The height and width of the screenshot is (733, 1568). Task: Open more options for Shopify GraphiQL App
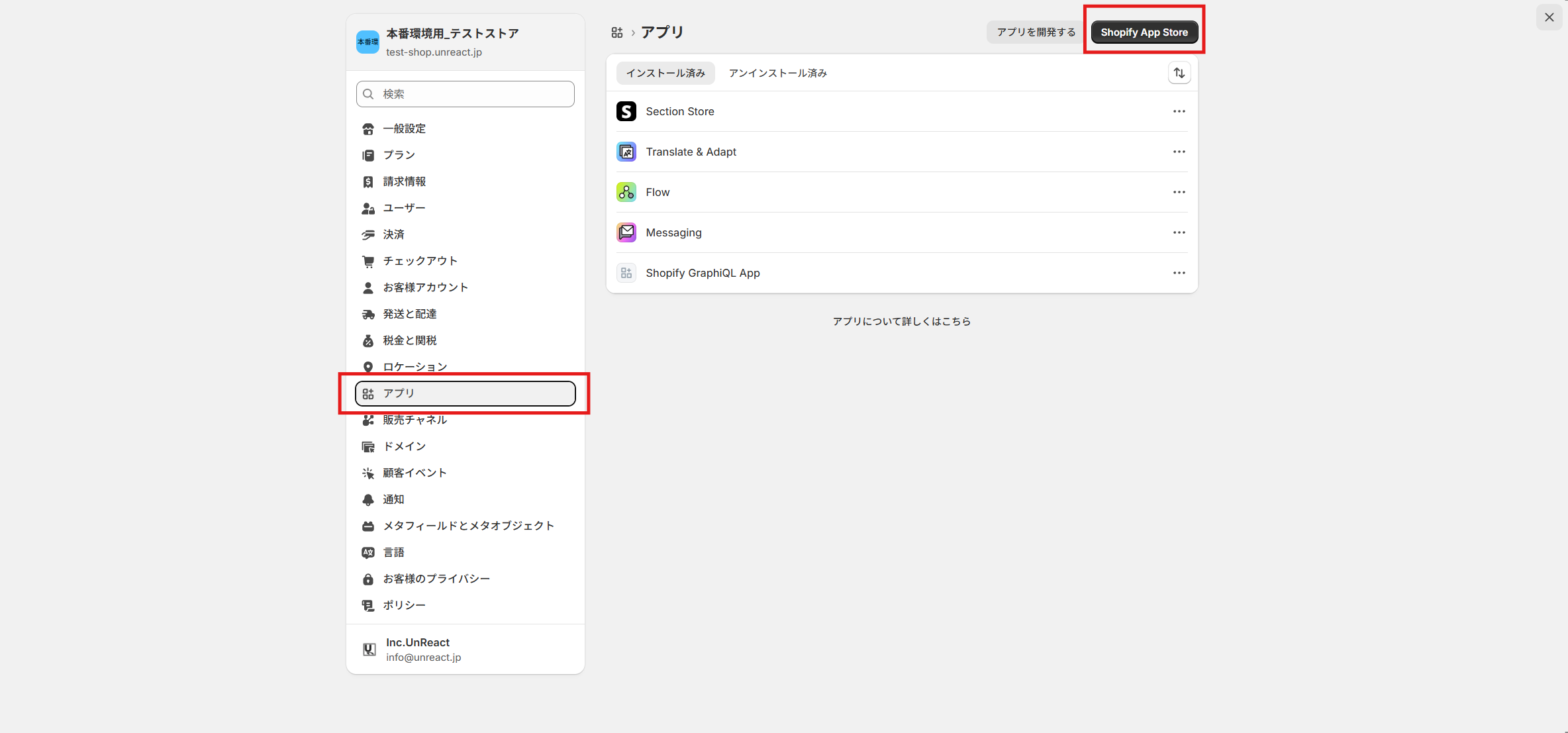(x=1179, y=273)
